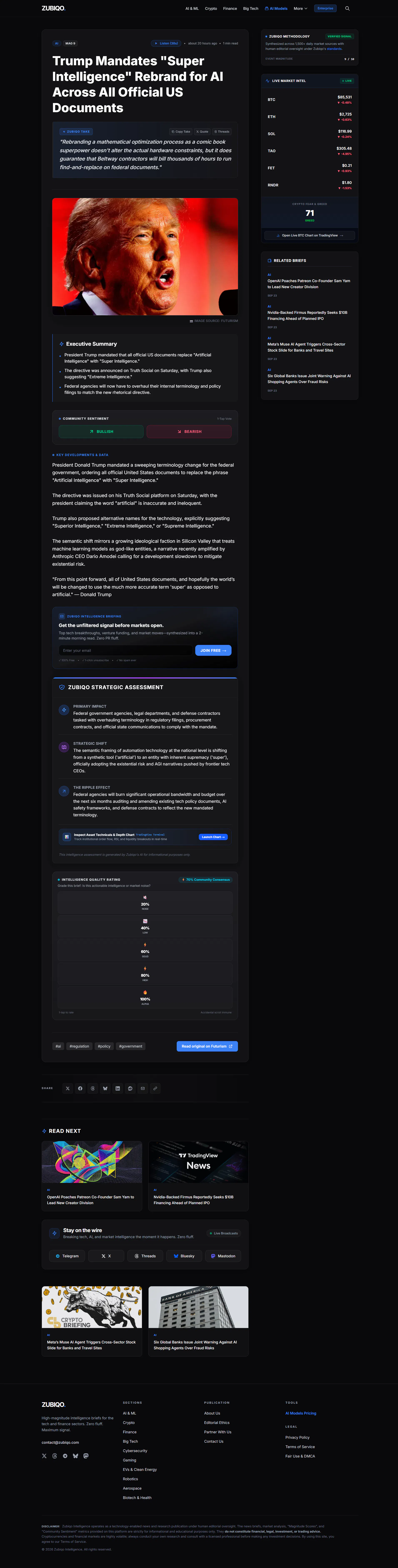Image resolution: width=398 pixels, height=1568 pixels.
Task: Click JOIN FREE button
Action: tap(213, 651)
